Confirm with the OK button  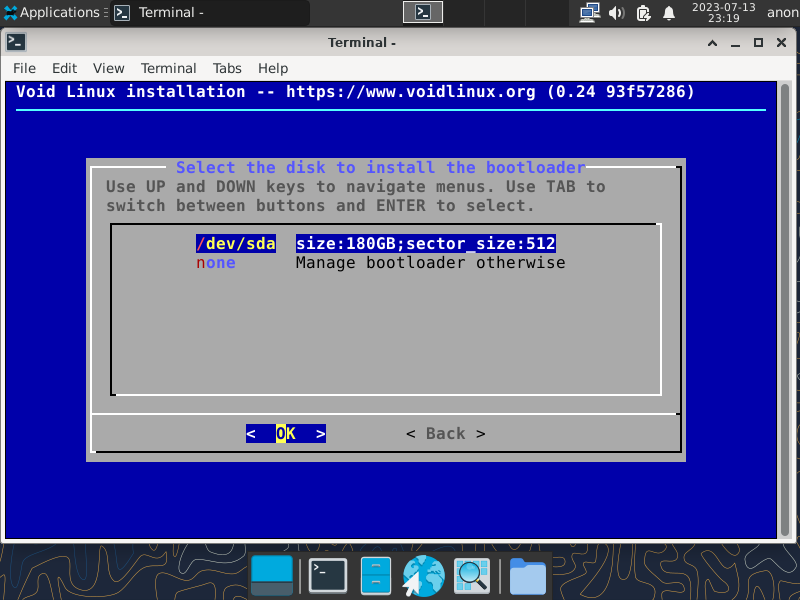[x=286, y=434]
